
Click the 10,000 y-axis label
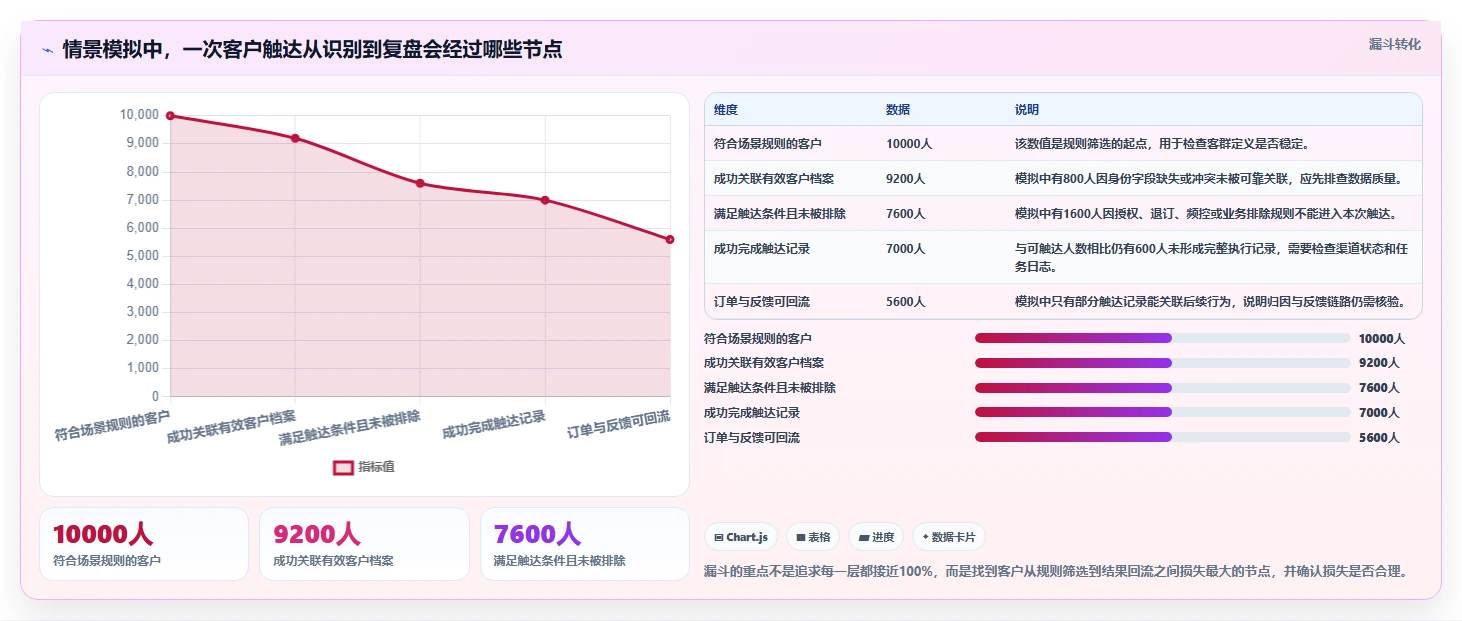[139, 115]
